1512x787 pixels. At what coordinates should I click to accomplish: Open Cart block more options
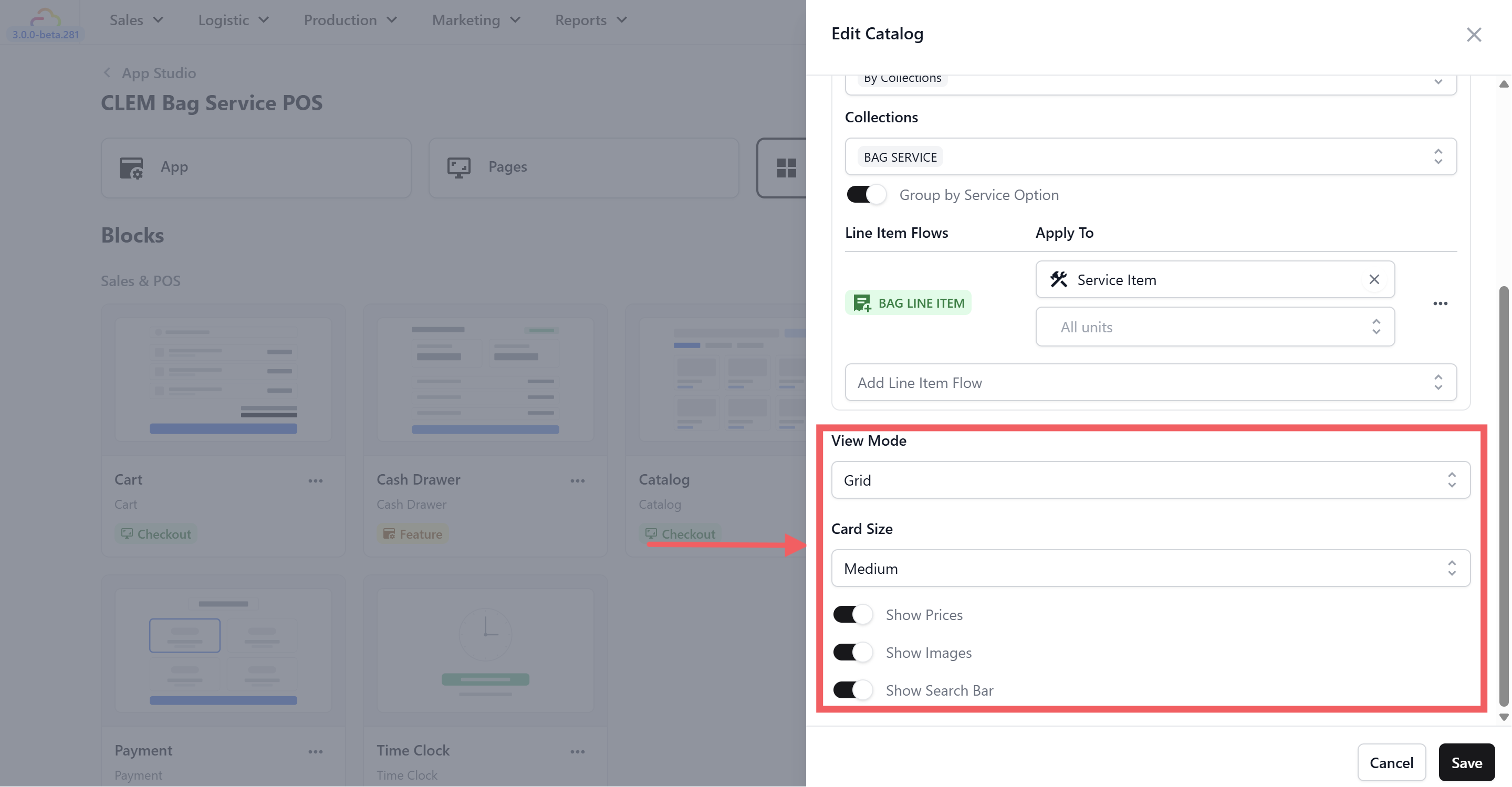click(x=315, y=480)
